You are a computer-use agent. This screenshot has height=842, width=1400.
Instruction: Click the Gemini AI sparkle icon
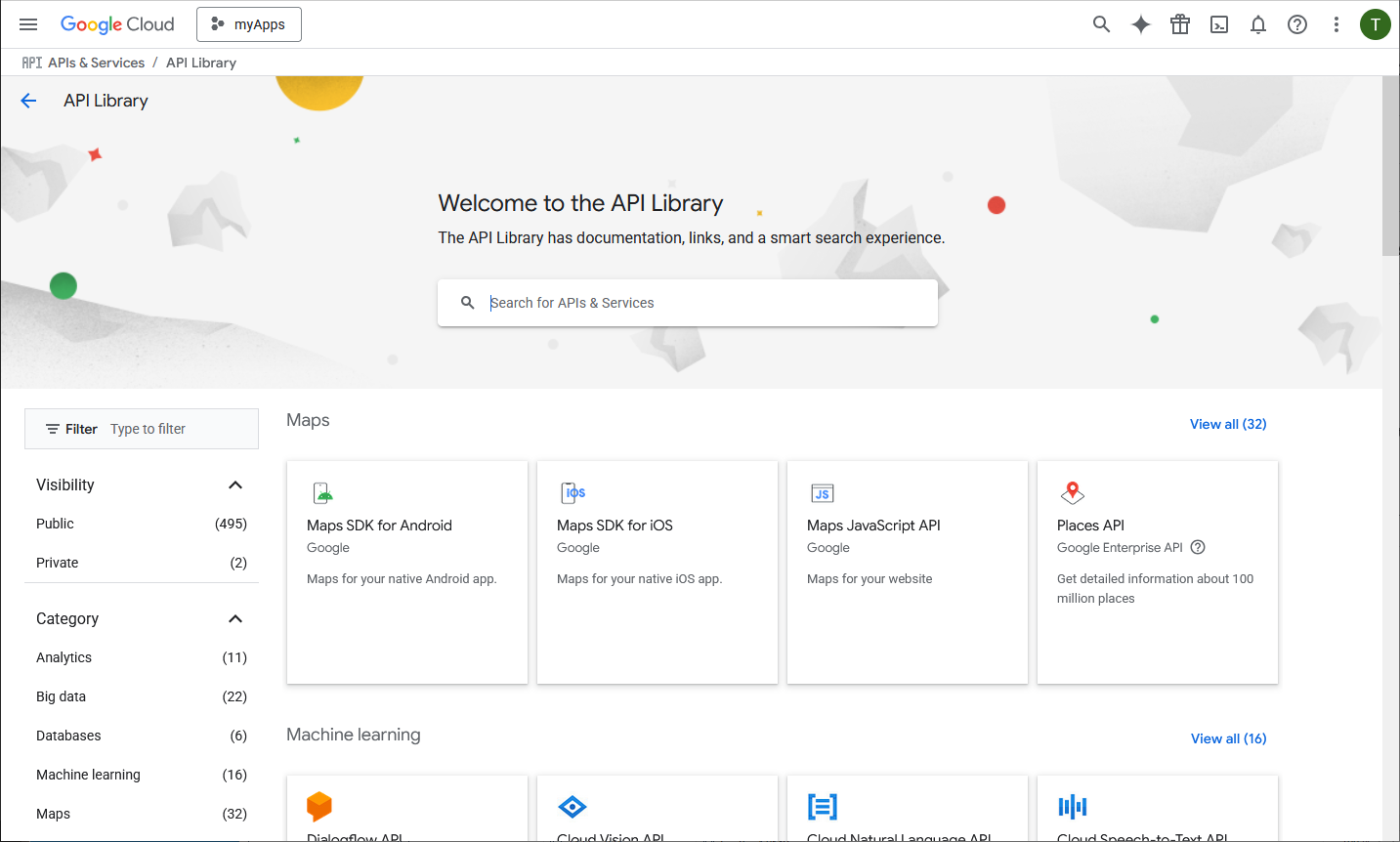[x=1140, y=24]
